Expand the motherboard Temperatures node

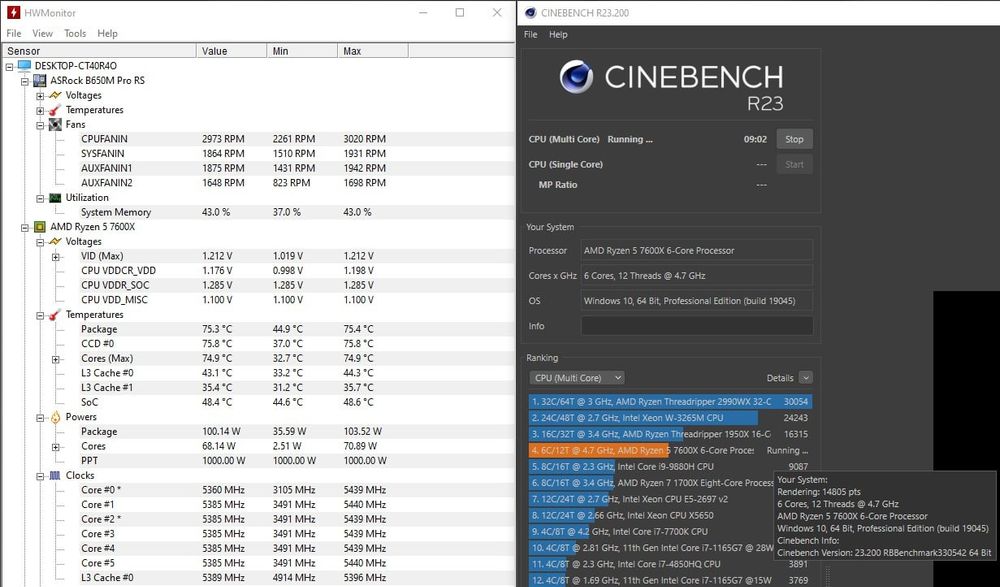pyautogui.click(x=40, y=110)
